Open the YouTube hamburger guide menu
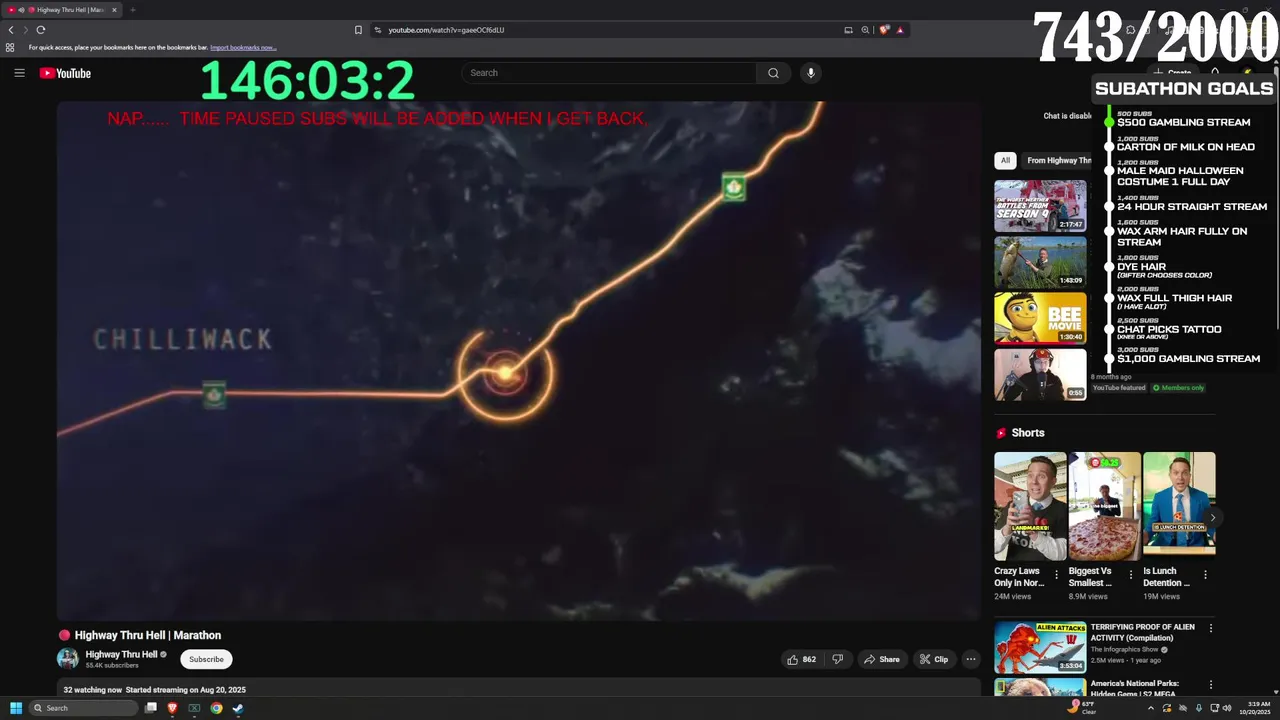Screen dimensions: 1280x720 tap(19, 73)
